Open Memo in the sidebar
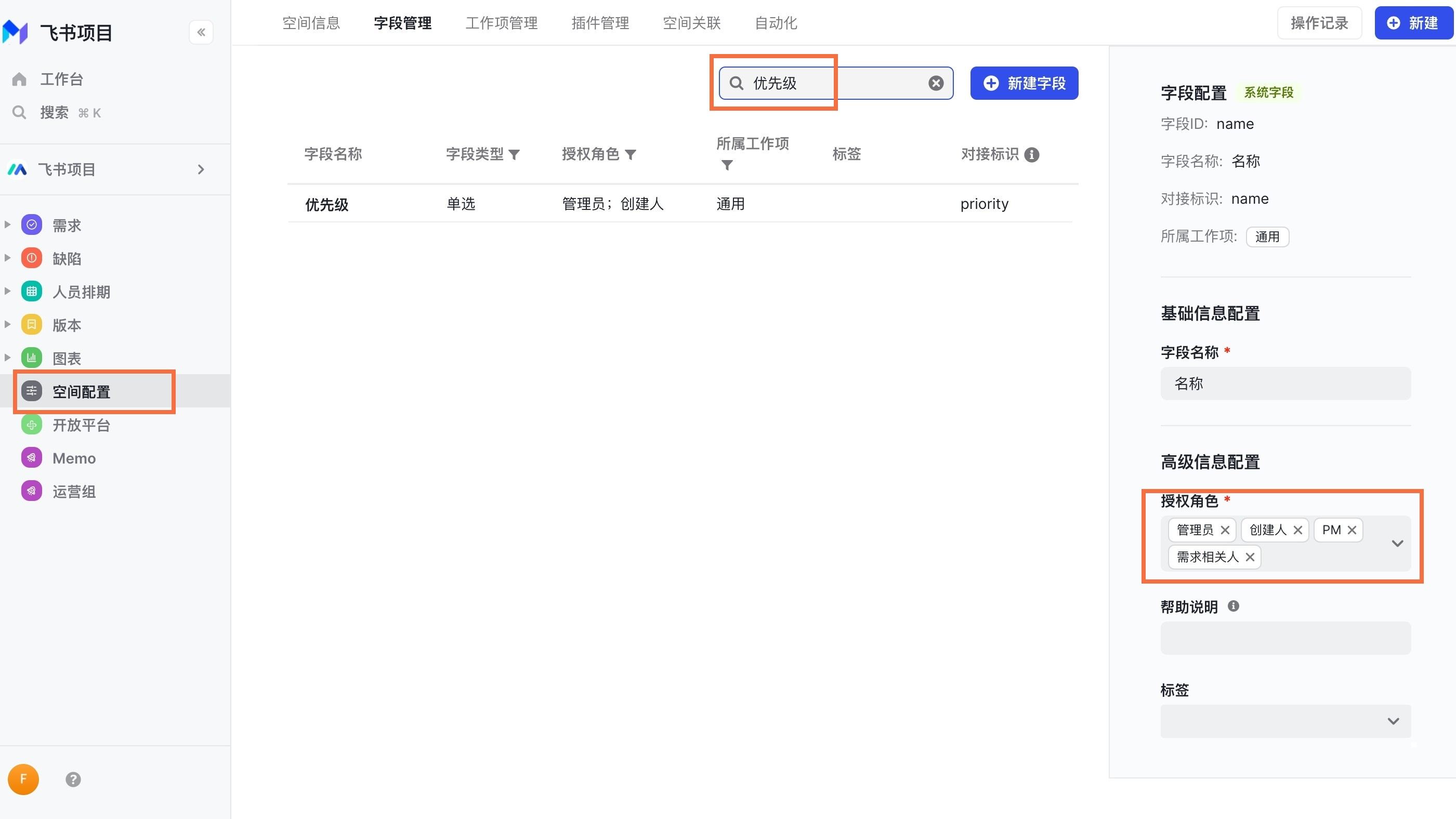The width and height of the screenshot is (1456, 819). click(x=74, y=458)
